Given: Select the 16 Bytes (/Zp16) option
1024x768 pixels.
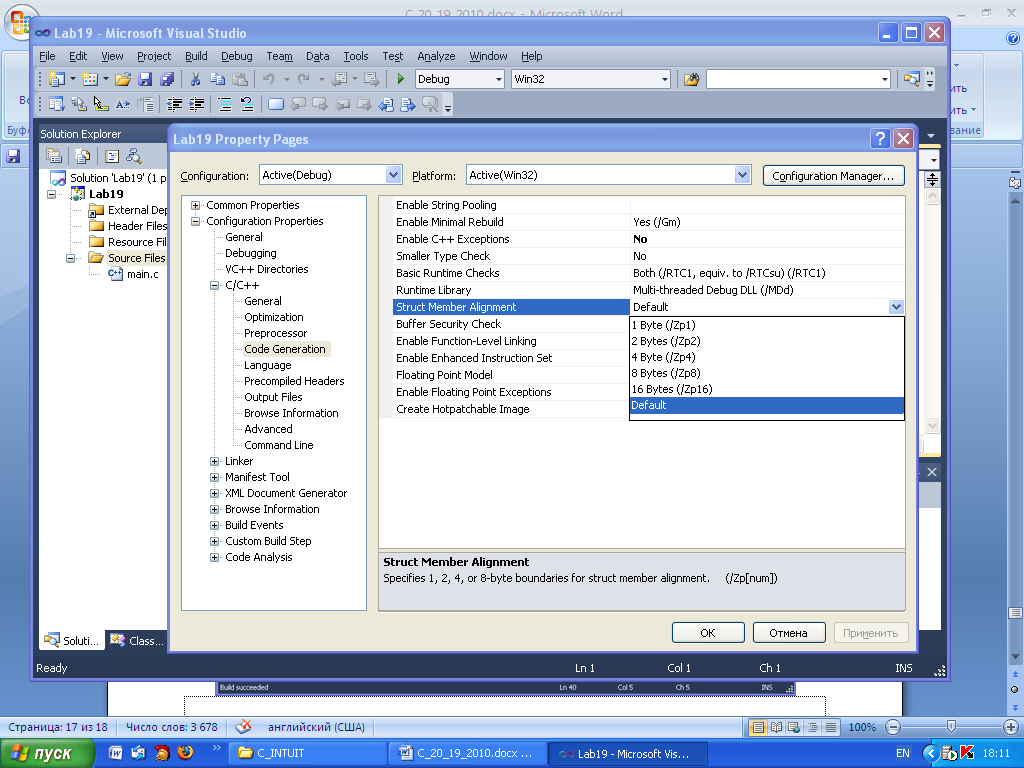Looking at the screenshot, I should [x=767, y=389].
